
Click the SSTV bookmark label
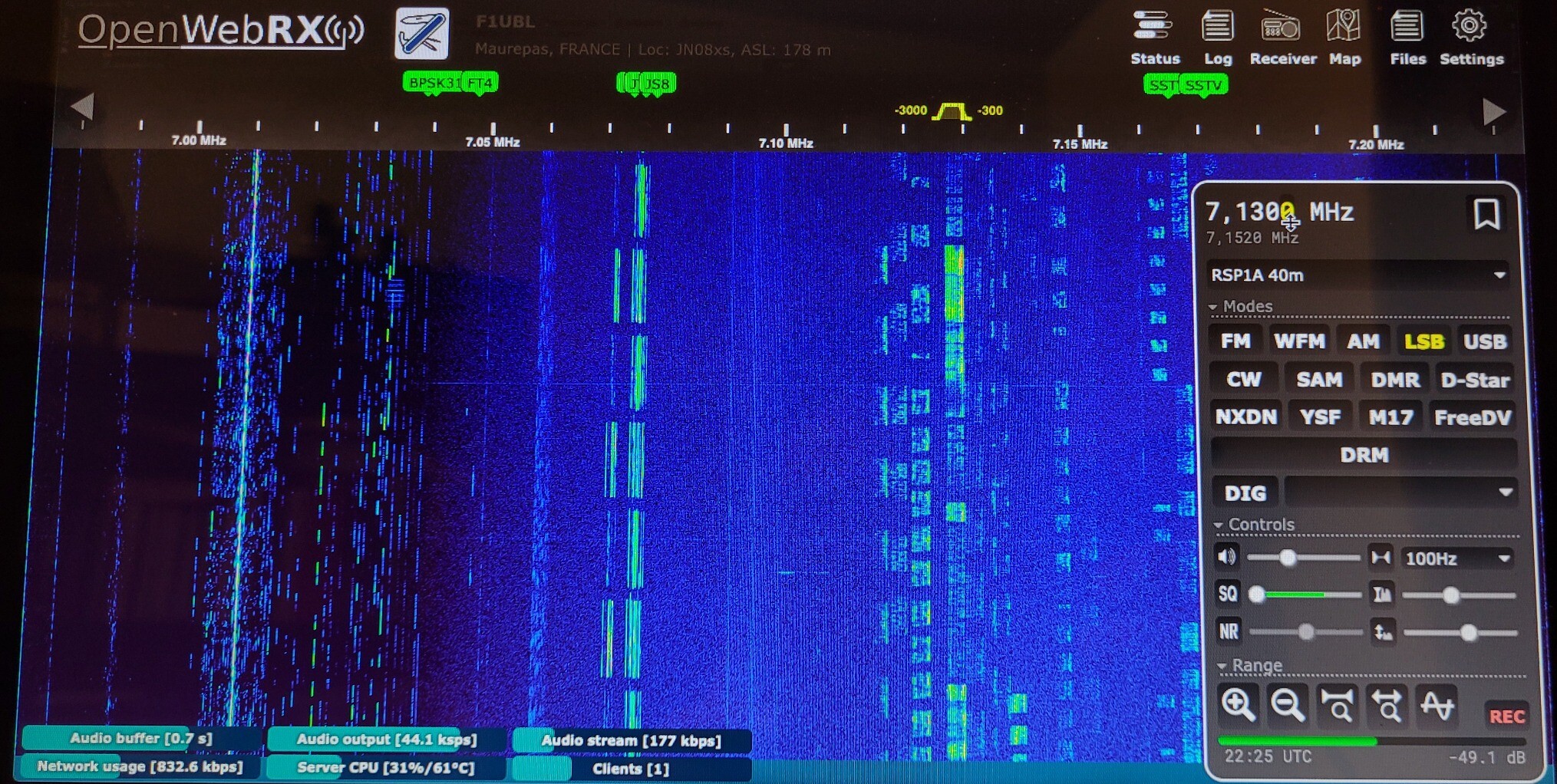pos(1203,84)
